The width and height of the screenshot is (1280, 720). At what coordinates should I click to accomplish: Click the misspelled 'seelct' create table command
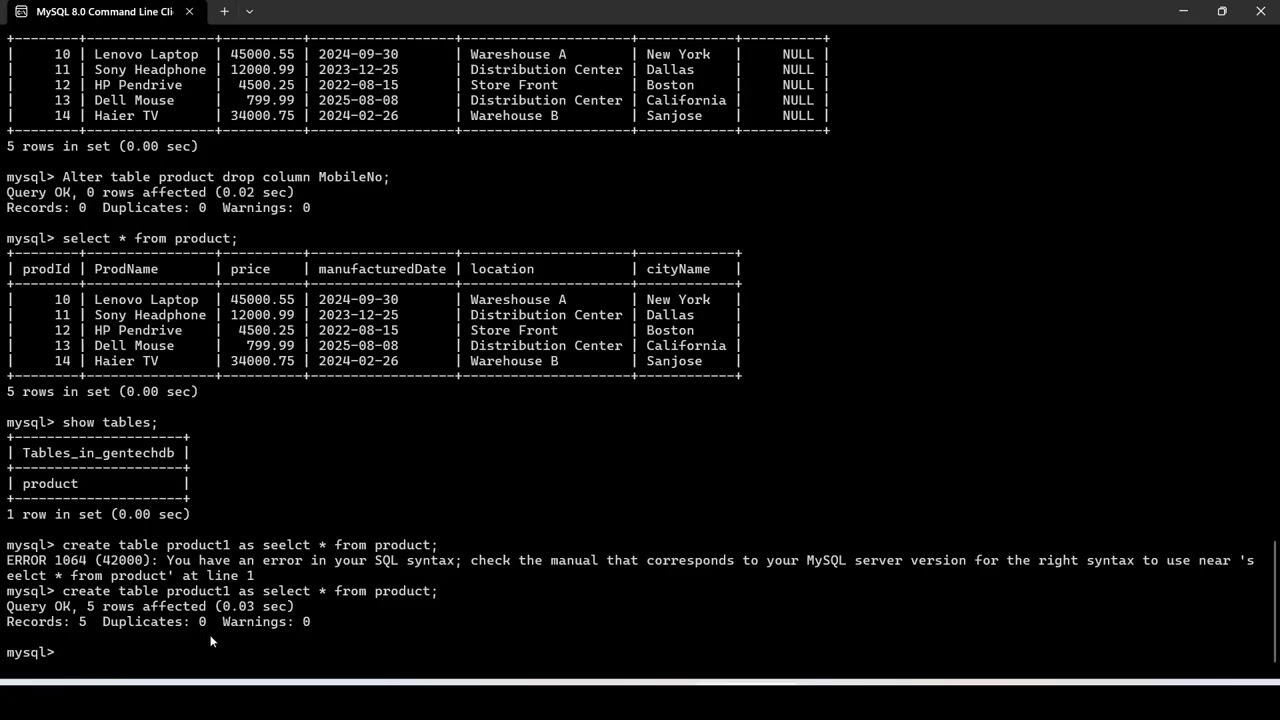(250, 545)
